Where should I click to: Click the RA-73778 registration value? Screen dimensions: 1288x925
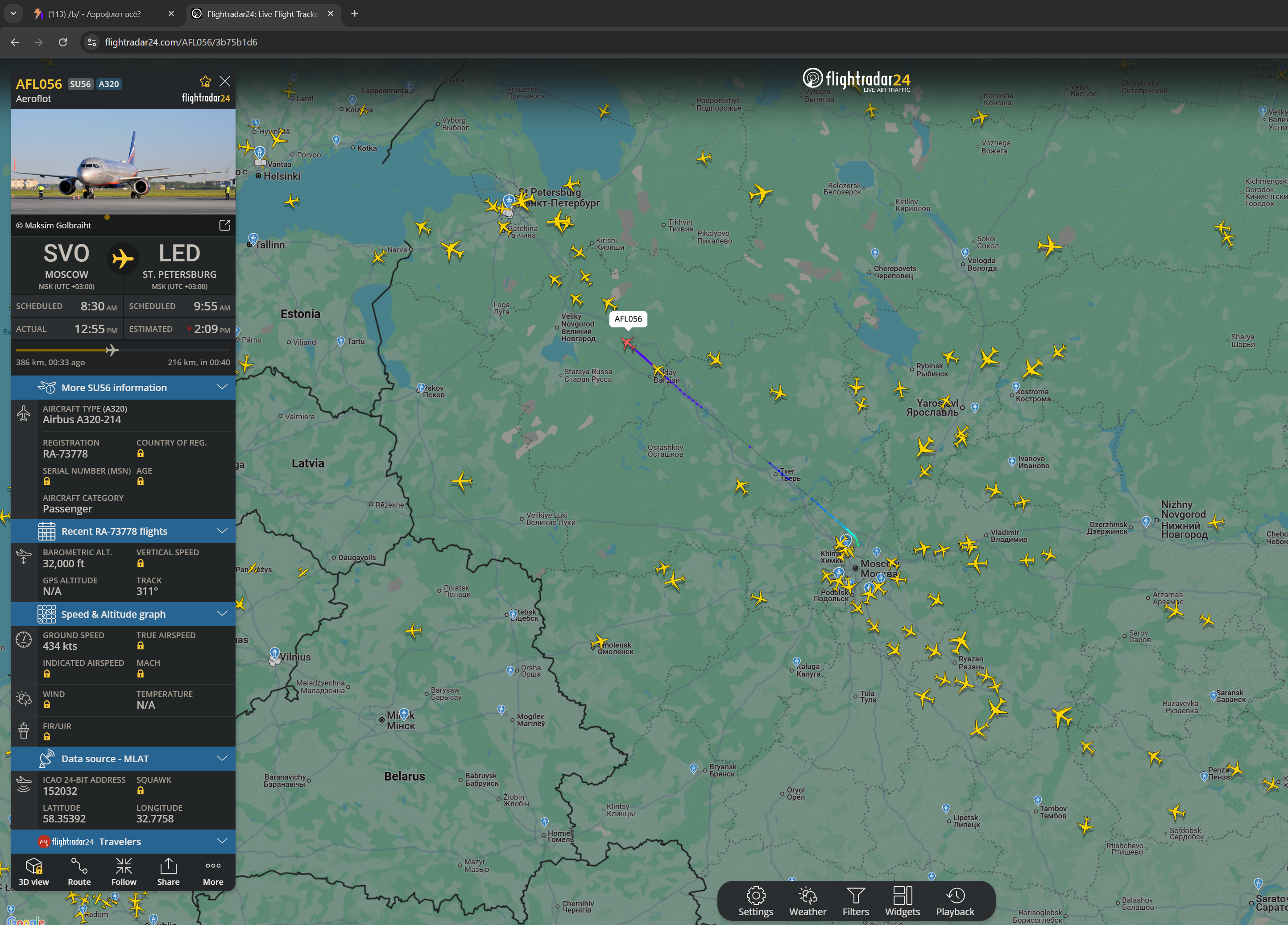click(65, 454)
